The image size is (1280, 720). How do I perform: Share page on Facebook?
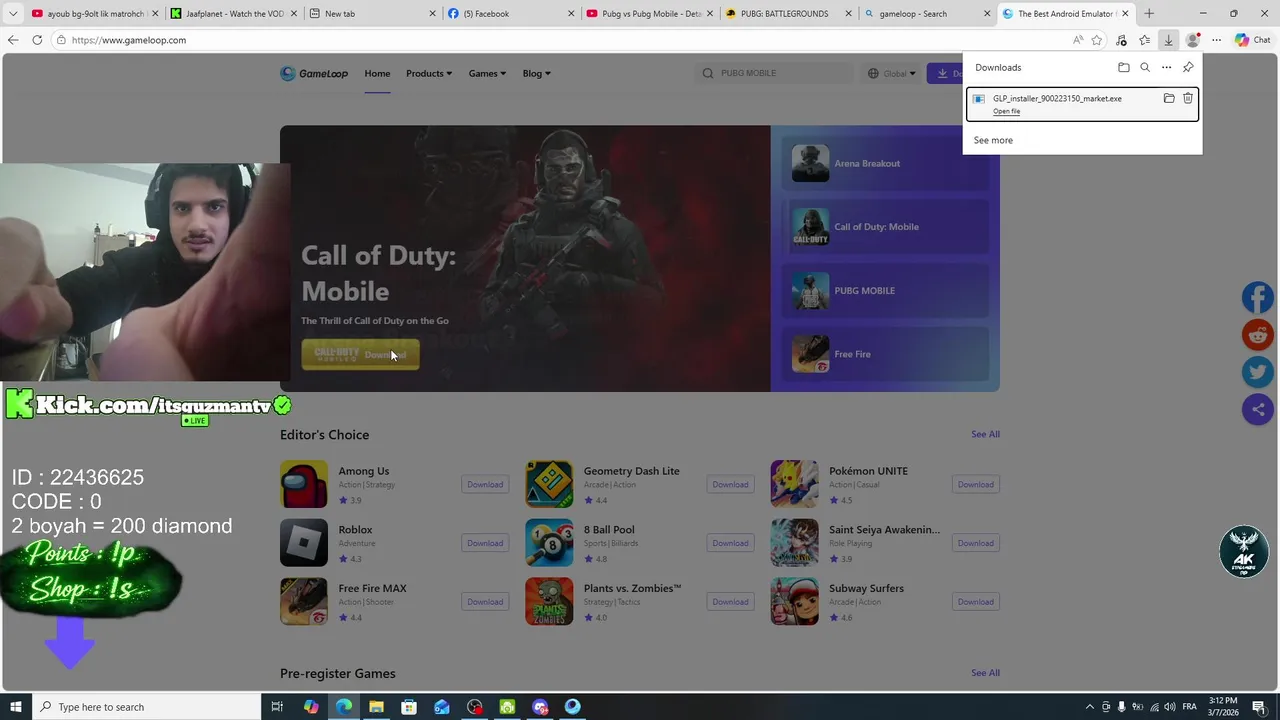(x=1258, y=297)
